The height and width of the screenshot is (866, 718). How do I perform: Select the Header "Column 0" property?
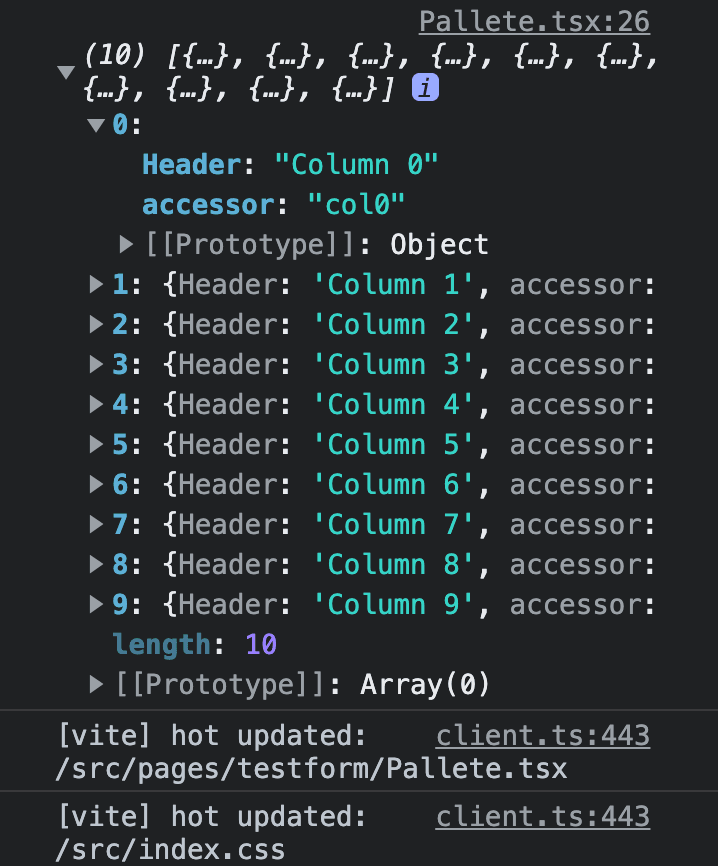[x=290, y=165]
